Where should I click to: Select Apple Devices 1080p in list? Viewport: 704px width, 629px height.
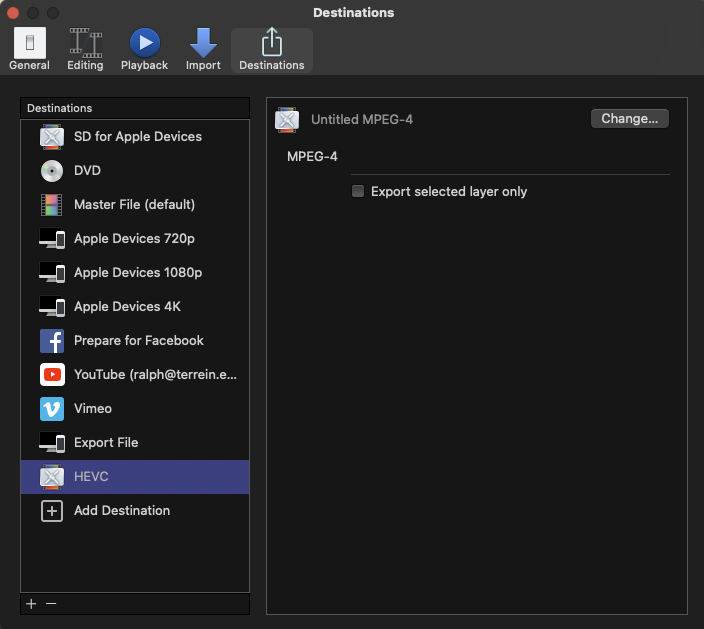(138, 273)
